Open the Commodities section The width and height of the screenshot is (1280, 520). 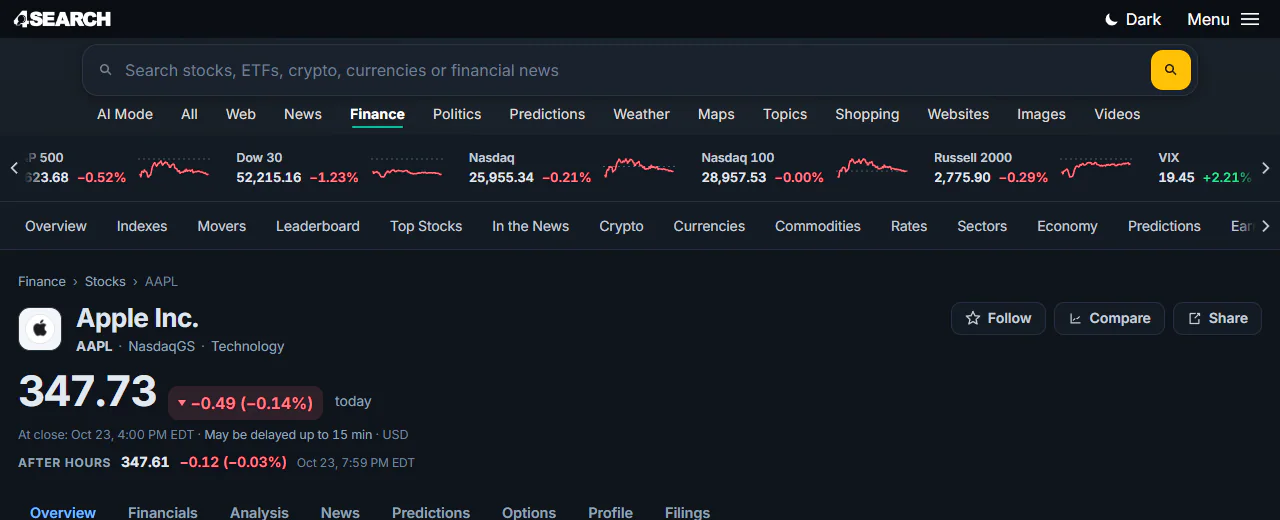tap(818, 226)
